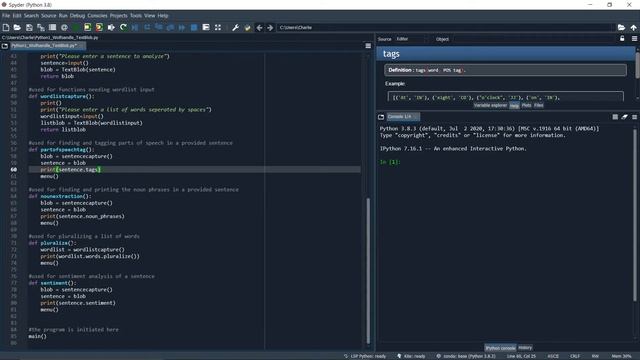Run file with the green play icon
The width and height of the screenshot is (640, 360).
(x=76, y=27)
